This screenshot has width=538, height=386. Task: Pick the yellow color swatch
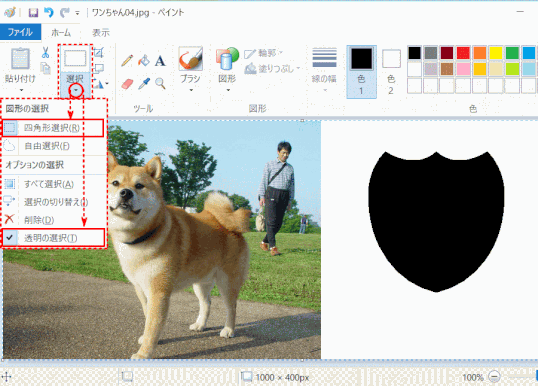pyautogui.click(x=496, y=53)
